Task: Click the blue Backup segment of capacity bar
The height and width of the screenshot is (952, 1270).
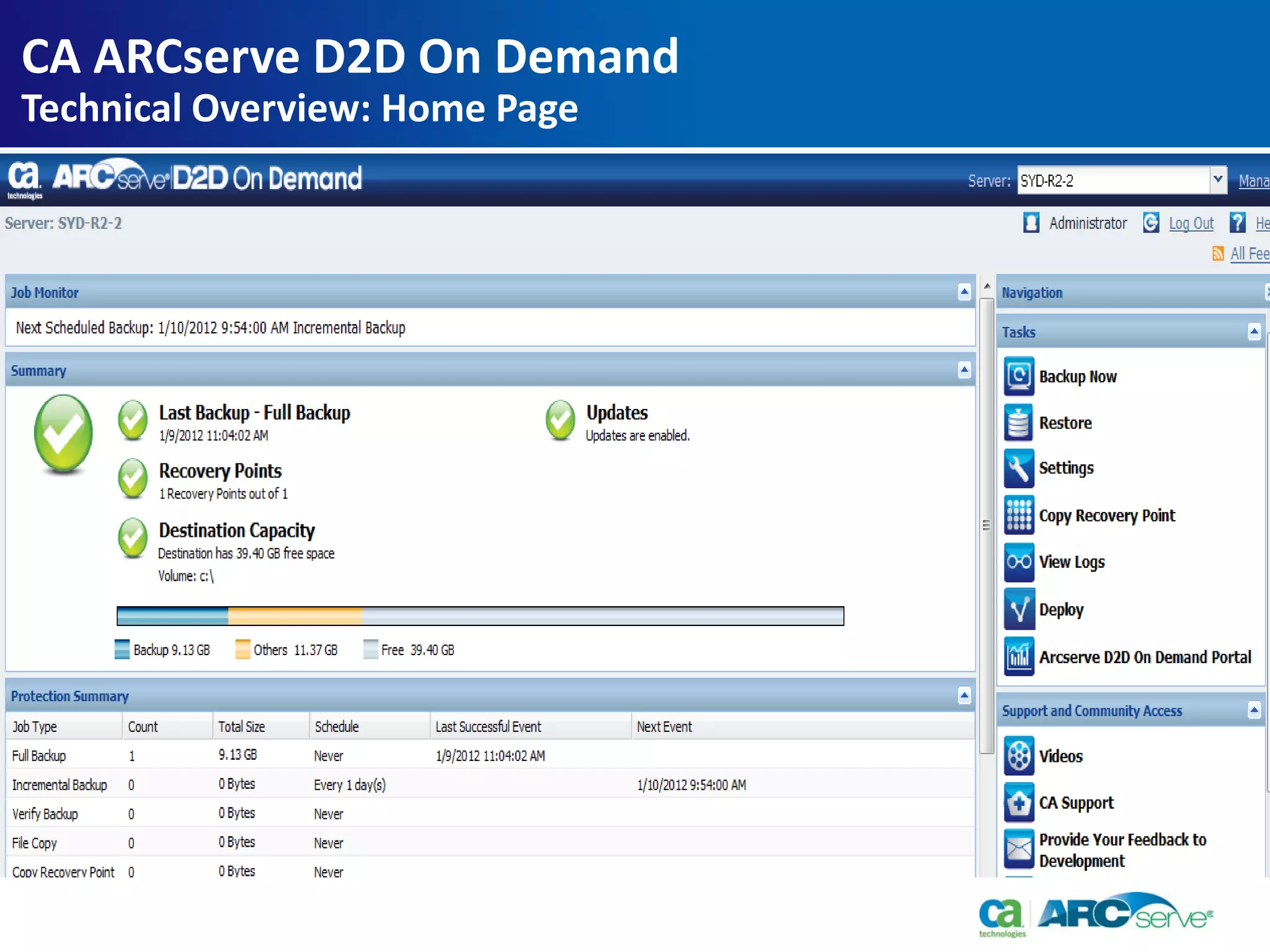Action: click(173, 616)
